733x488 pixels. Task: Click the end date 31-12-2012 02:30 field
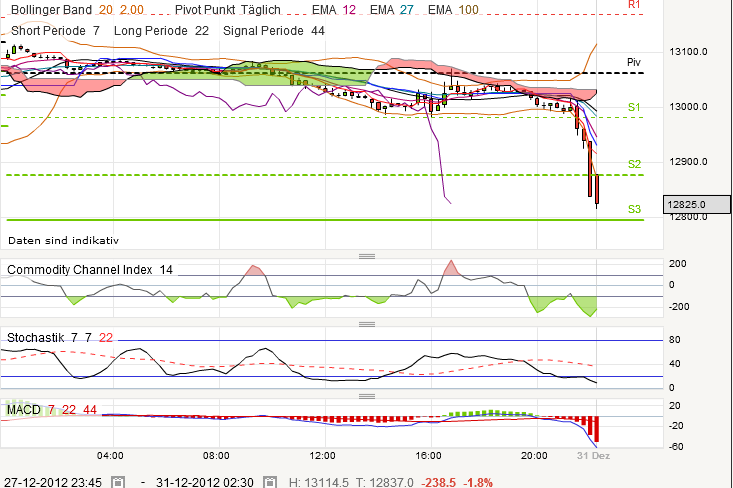(205, 482)
